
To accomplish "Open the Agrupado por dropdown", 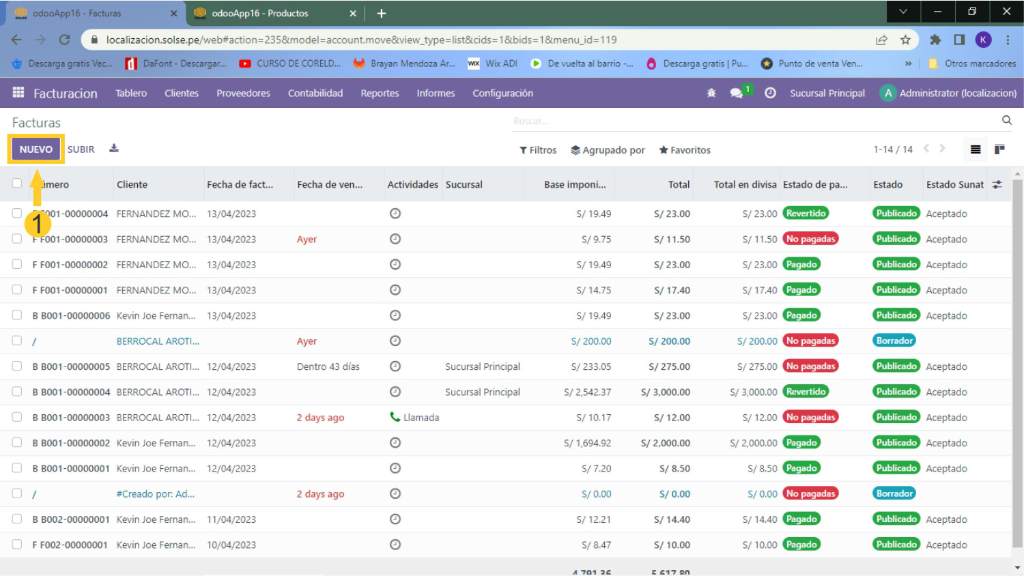I will 608,150.
